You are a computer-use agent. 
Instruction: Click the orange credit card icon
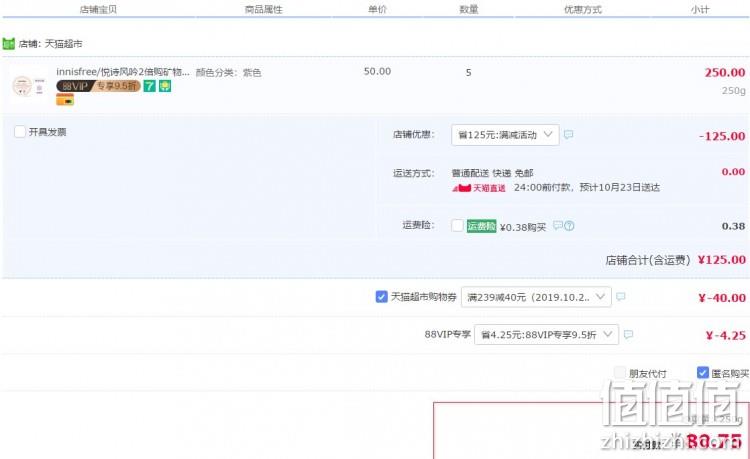(x=65, y=100)
